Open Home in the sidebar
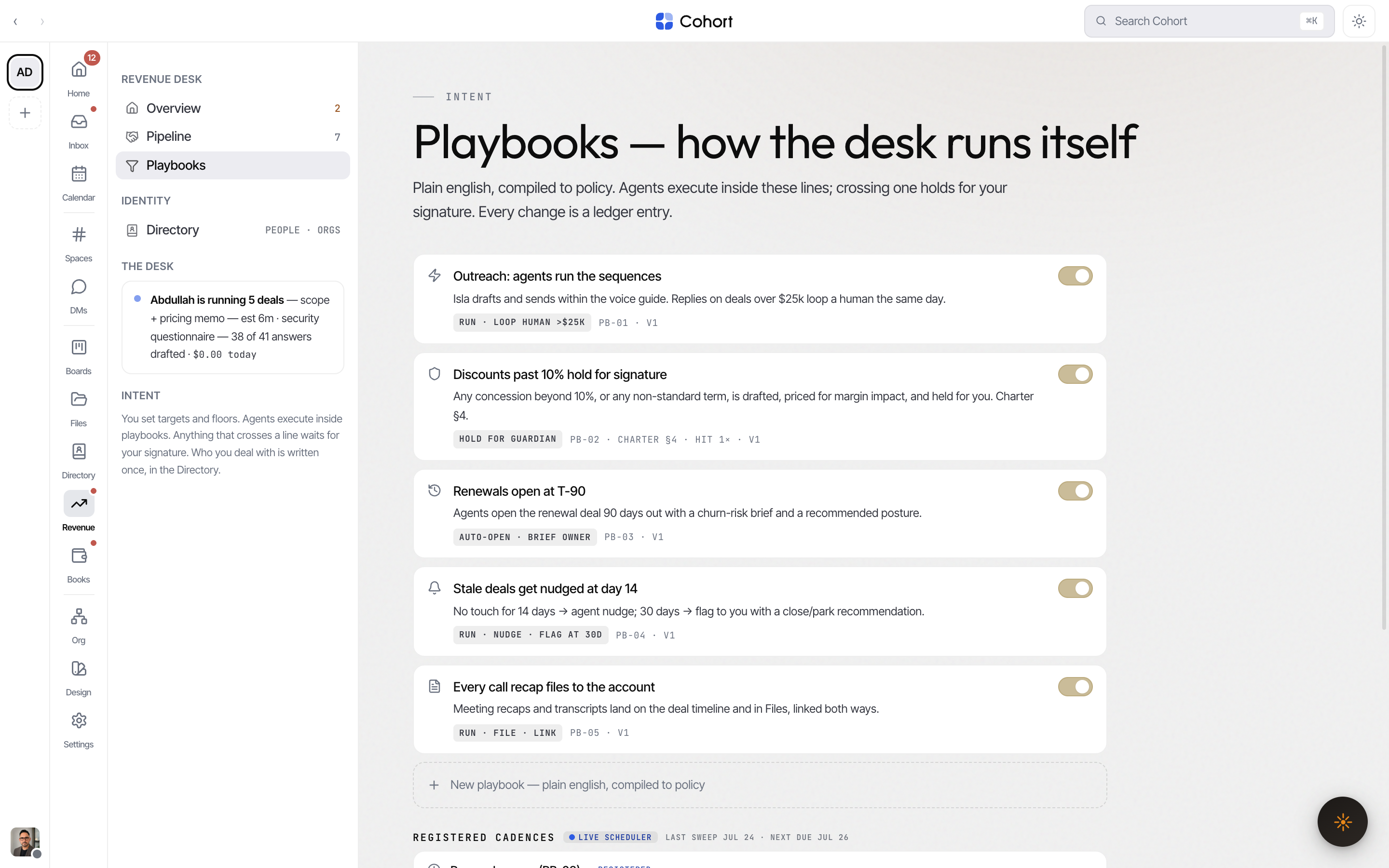Screen dimensions: 1389x868 pos(79,77)
